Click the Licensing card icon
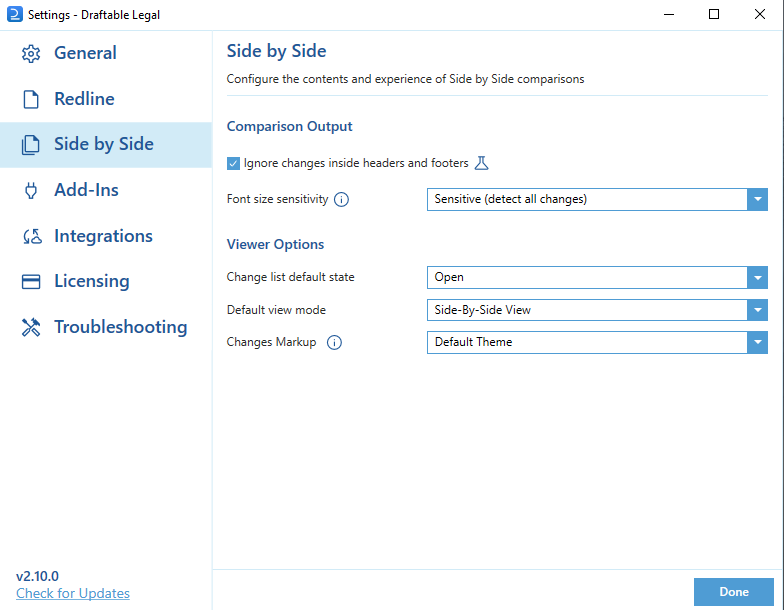784x610 pixels. point(31,282)
